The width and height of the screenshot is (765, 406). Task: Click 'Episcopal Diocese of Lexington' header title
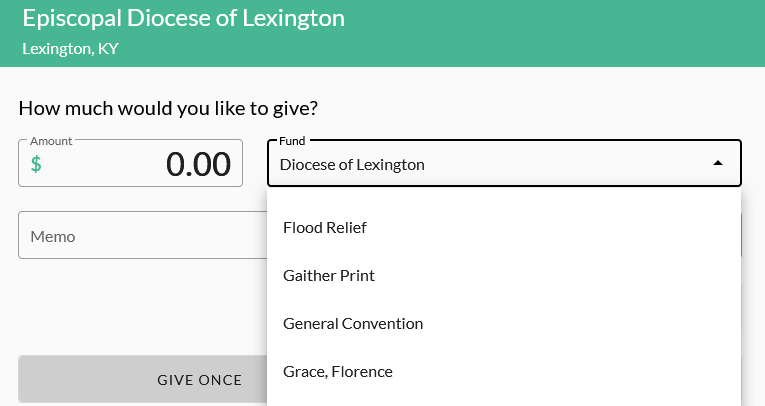[x=183, y=19]
